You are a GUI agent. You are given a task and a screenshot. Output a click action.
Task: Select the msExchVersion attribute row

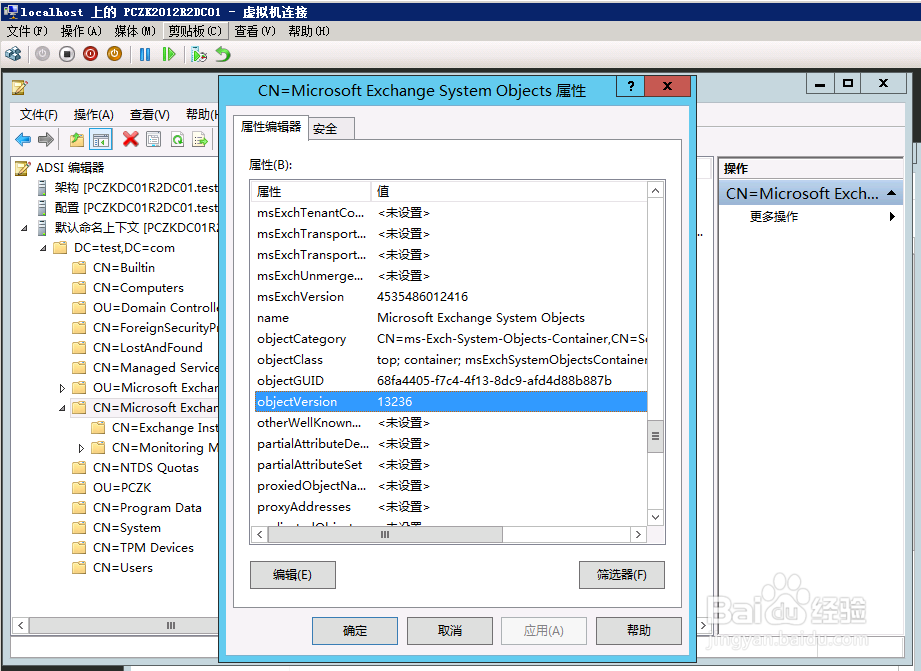[451, 297]
